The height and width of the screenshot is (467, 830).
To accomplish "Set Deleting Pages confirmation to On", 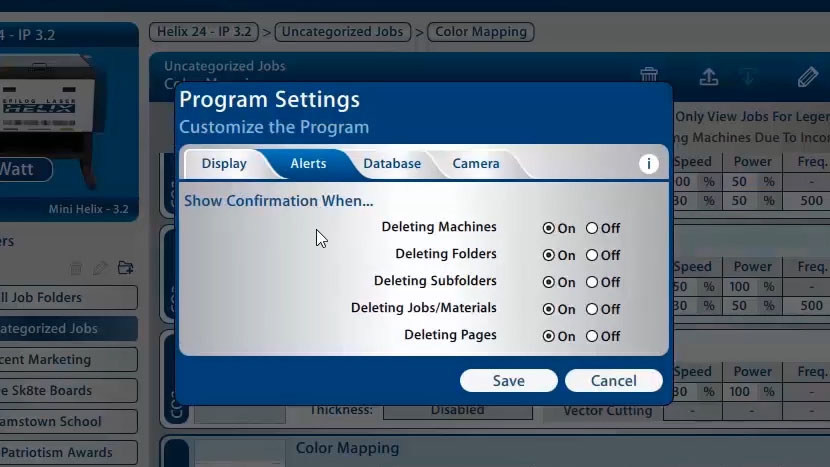I will [548, 336].
